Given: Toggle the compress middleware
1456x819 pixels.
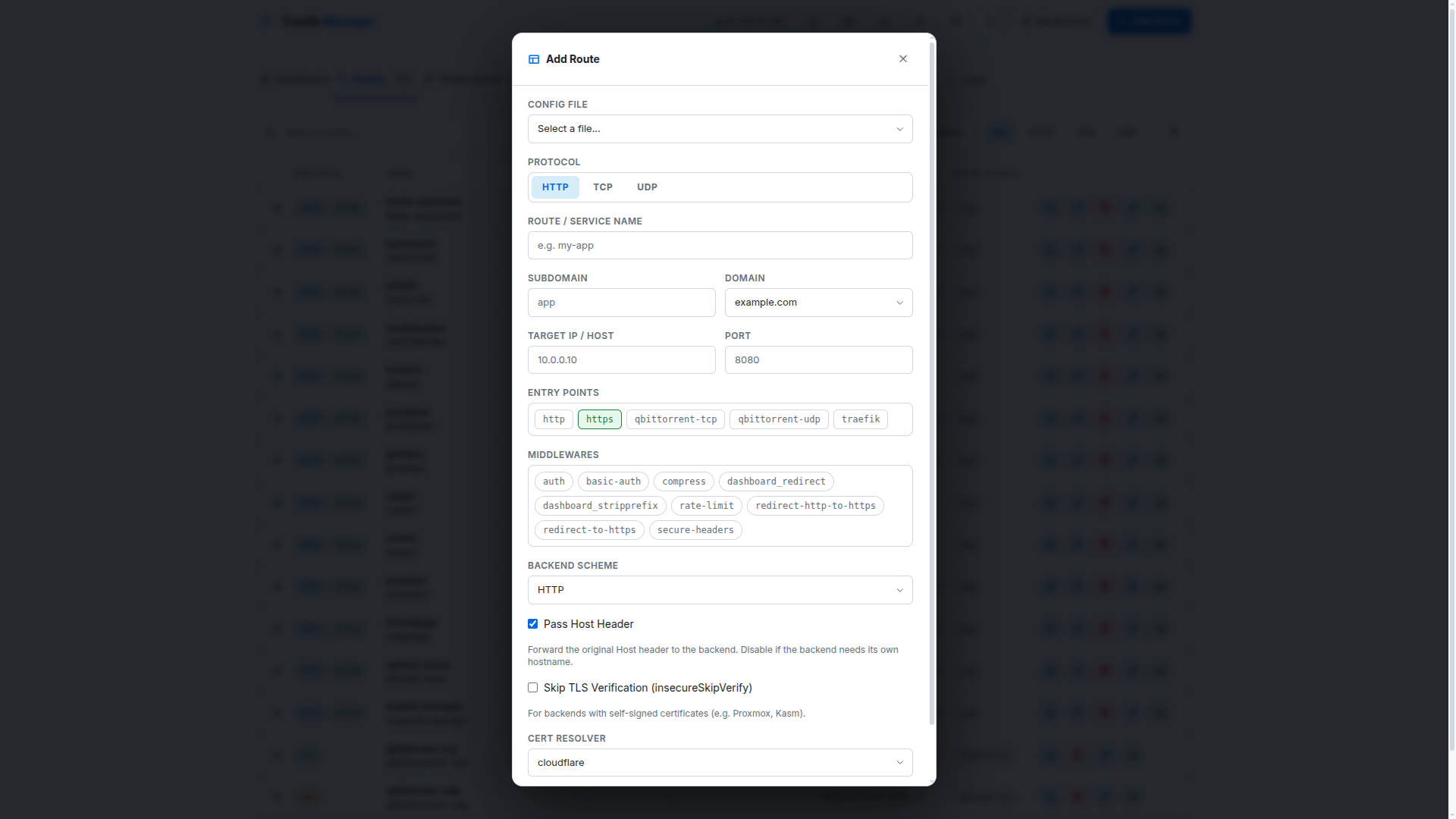Looking at the screenshot, I should (683, 482).
